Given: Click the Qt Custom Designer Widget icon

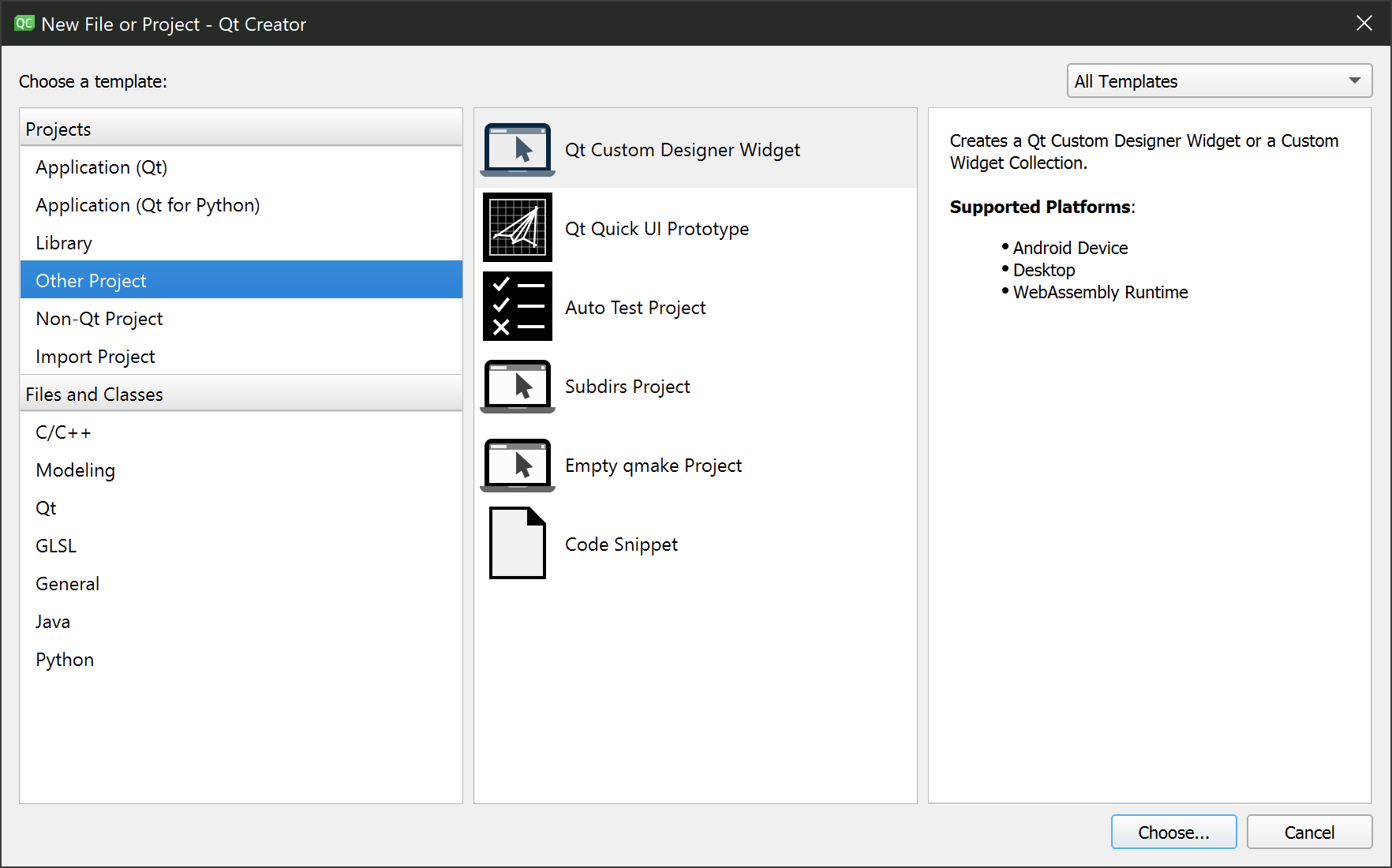Looking at the screenshot, I should (518, 149).
